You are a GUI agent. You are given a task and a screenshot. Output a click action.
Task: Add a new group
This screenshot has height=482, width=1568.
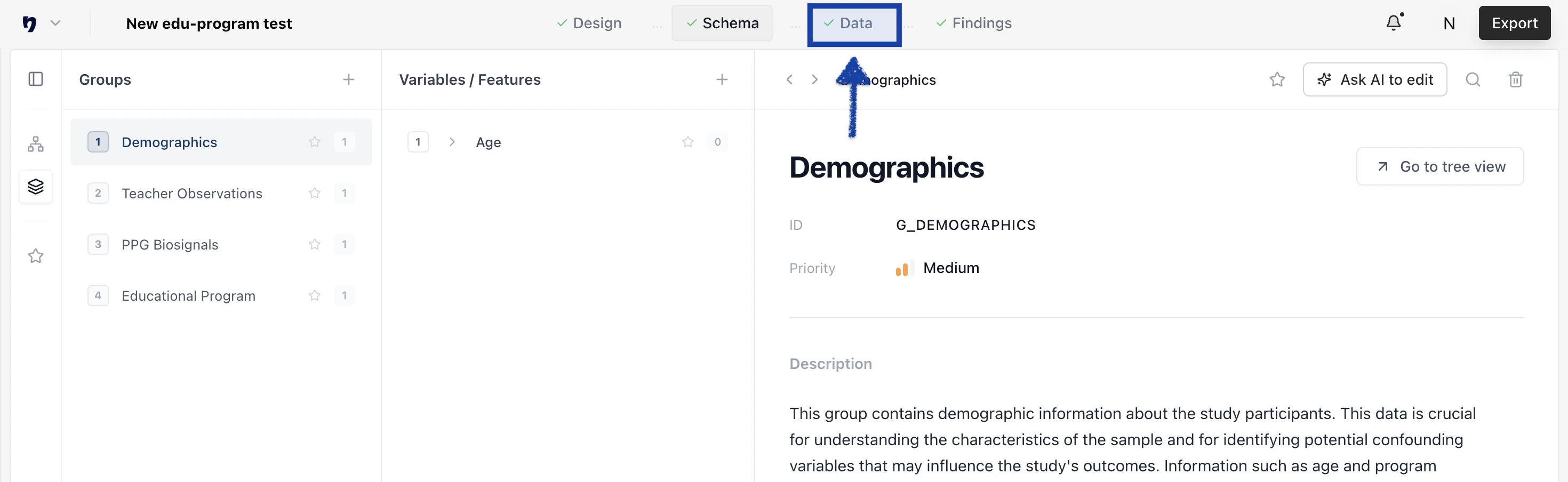pos(348,80)
